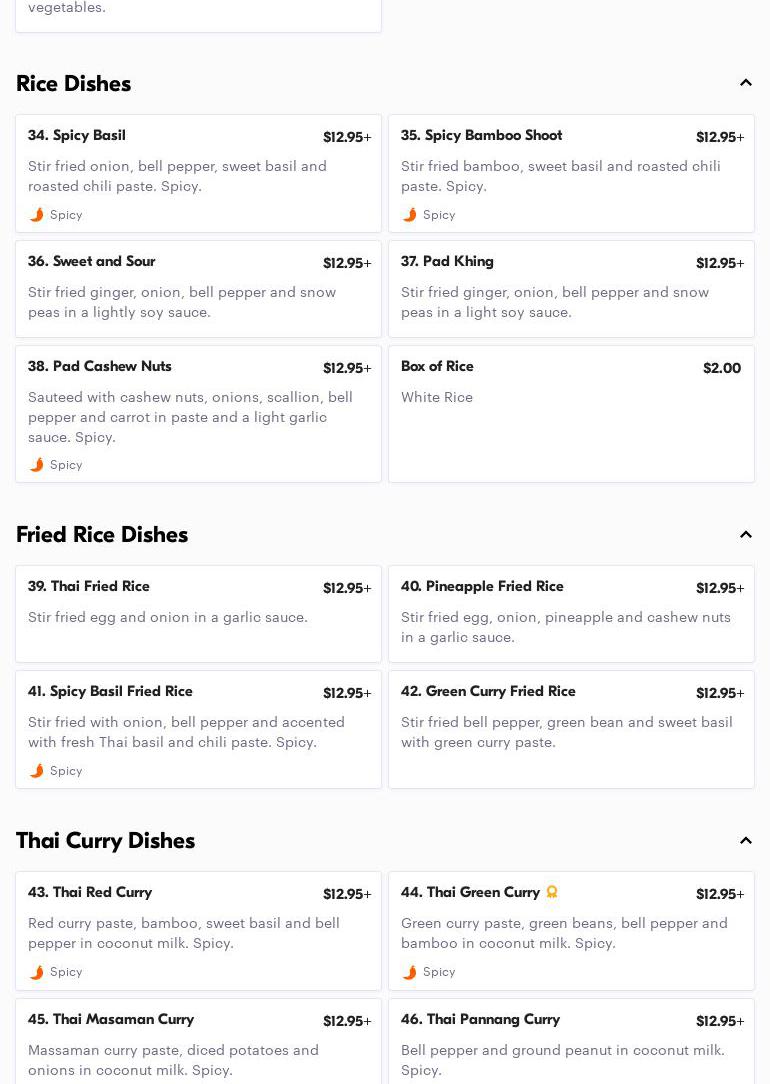Select the Box of Rice item
Screen dimensions: 770x1084
[571, 414]
